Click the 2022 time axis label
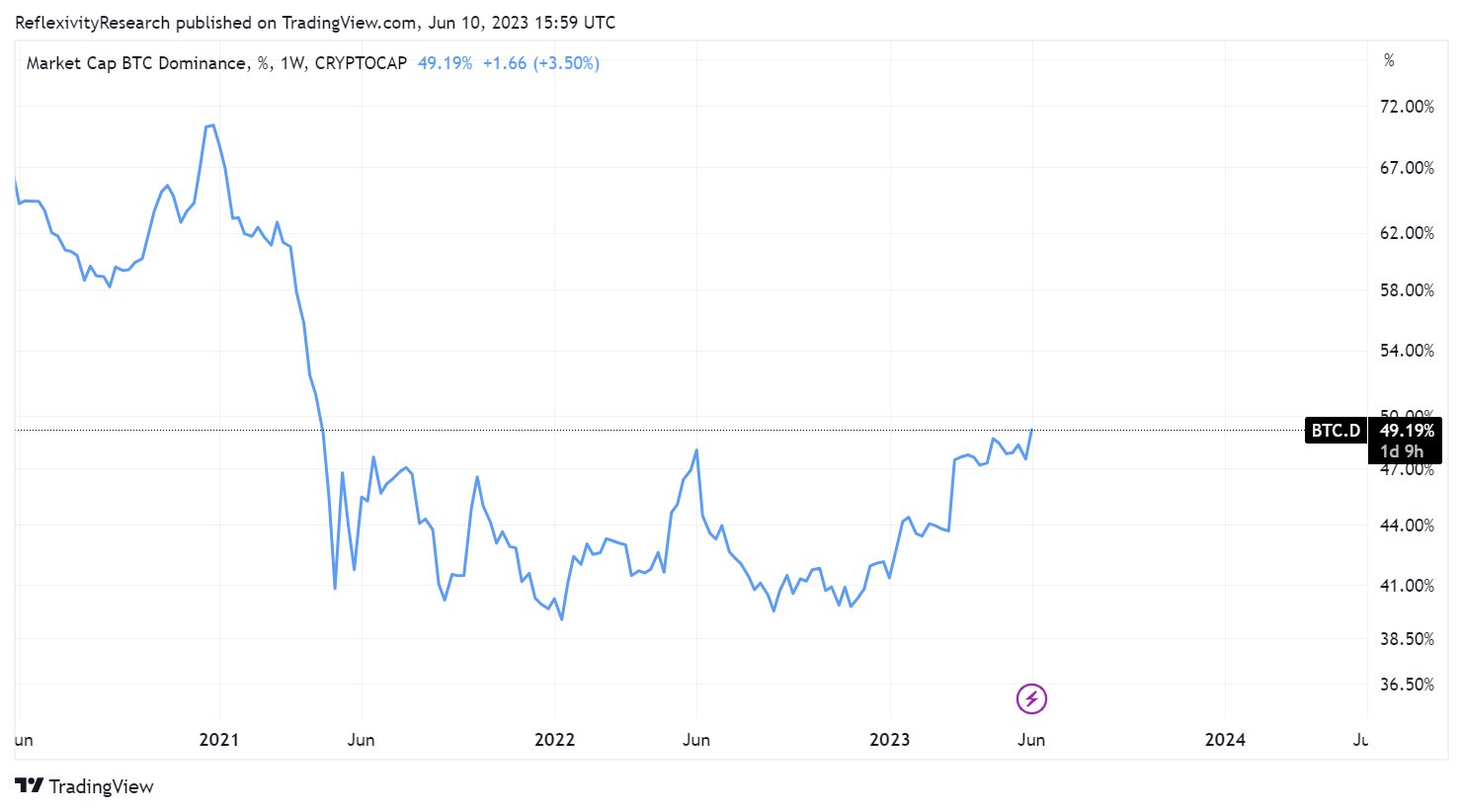The width and height of the screenshot is (1463, 812). [x=554, y=740]
